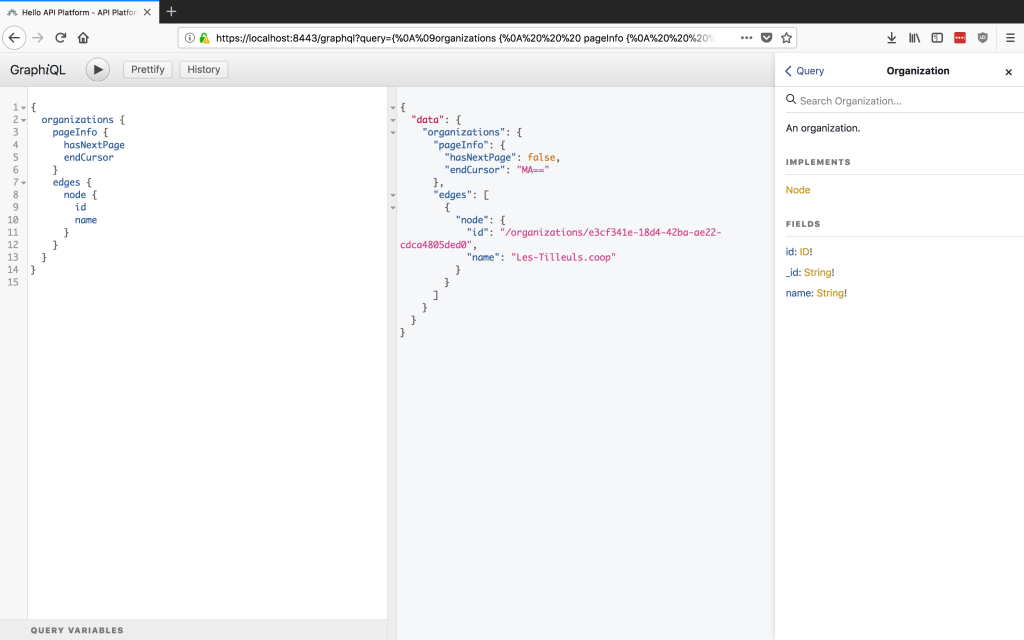Image resolution: width=1024 pixels, height=640 pixels.
Task: Collapse line 1 with its fold arrow
Action: [24, 106]
